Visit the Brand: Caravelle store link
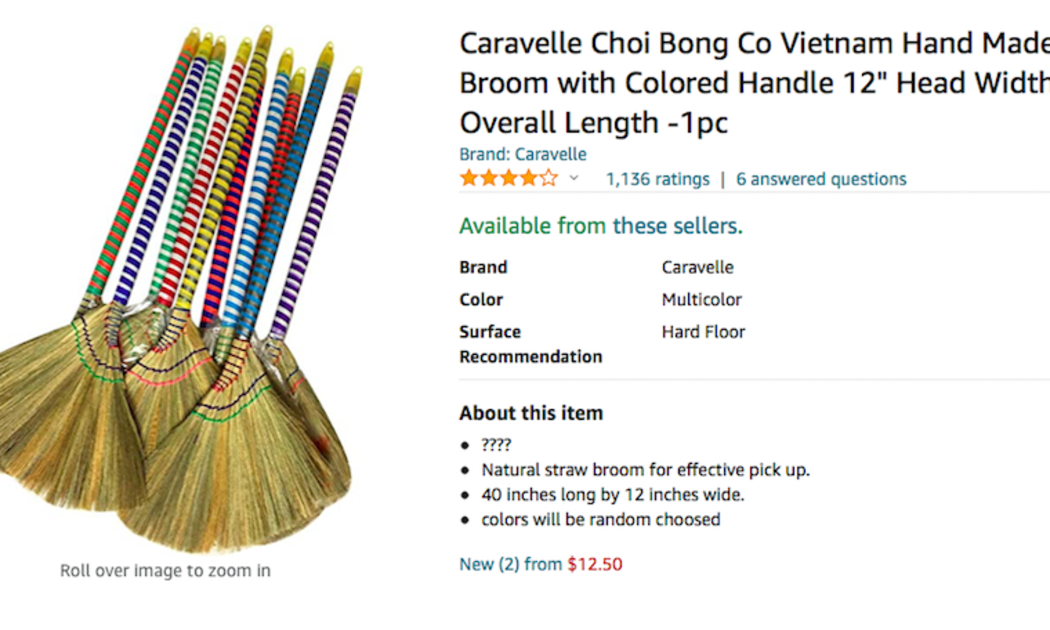1050x630 pixels. (x=522, y=154)
